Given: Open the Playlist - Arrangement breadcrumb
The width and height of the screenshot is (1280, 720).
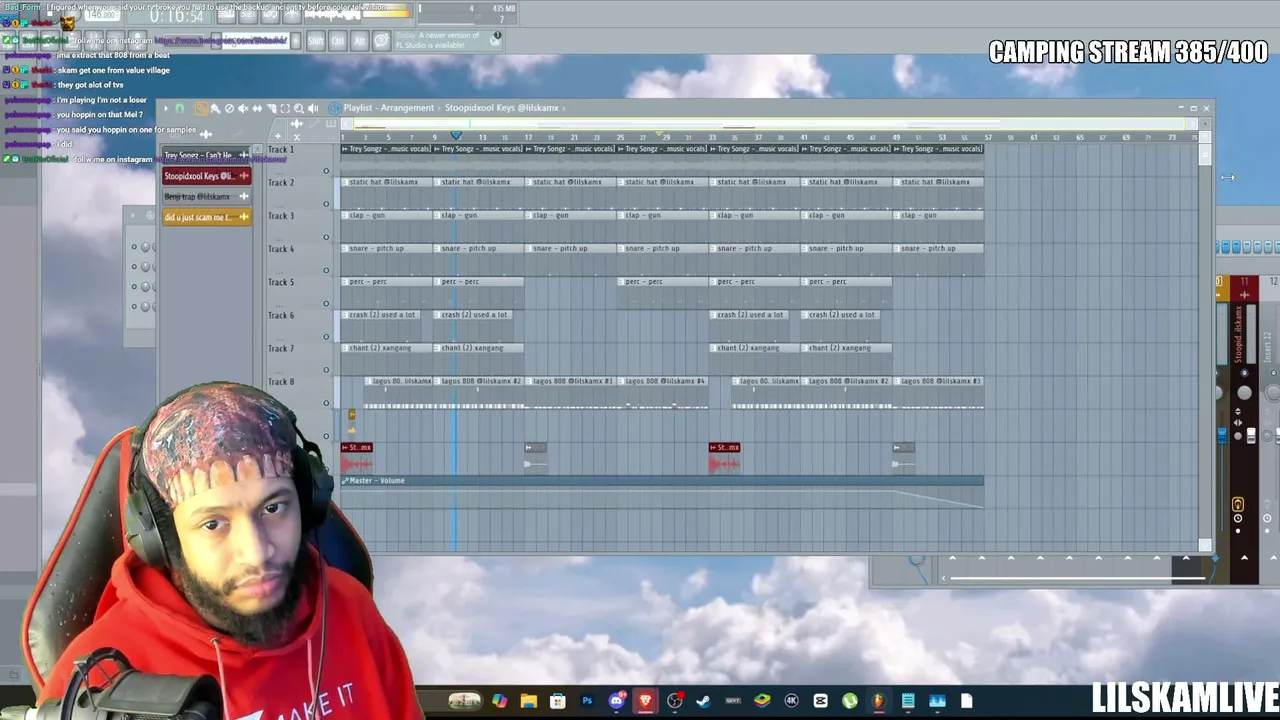Looking at the screenshot, I should (x=389, y=108).
